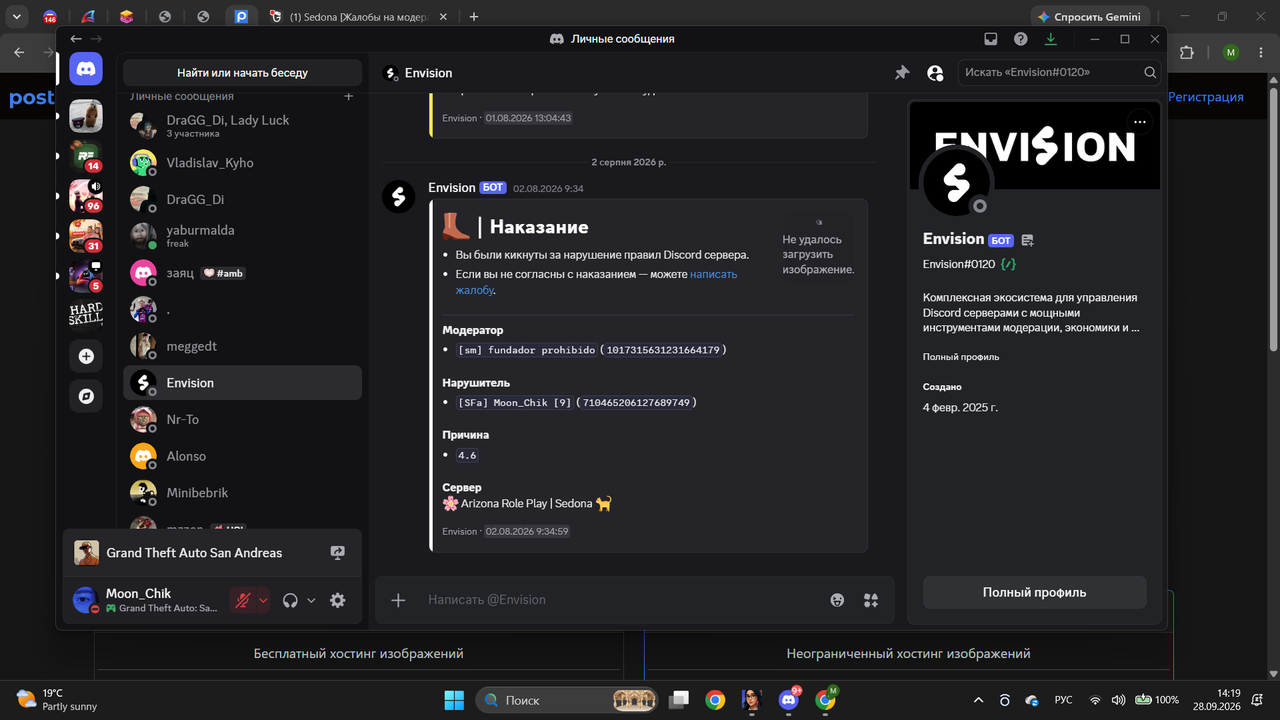Open the HARD SKILL server

pos(86,314)
